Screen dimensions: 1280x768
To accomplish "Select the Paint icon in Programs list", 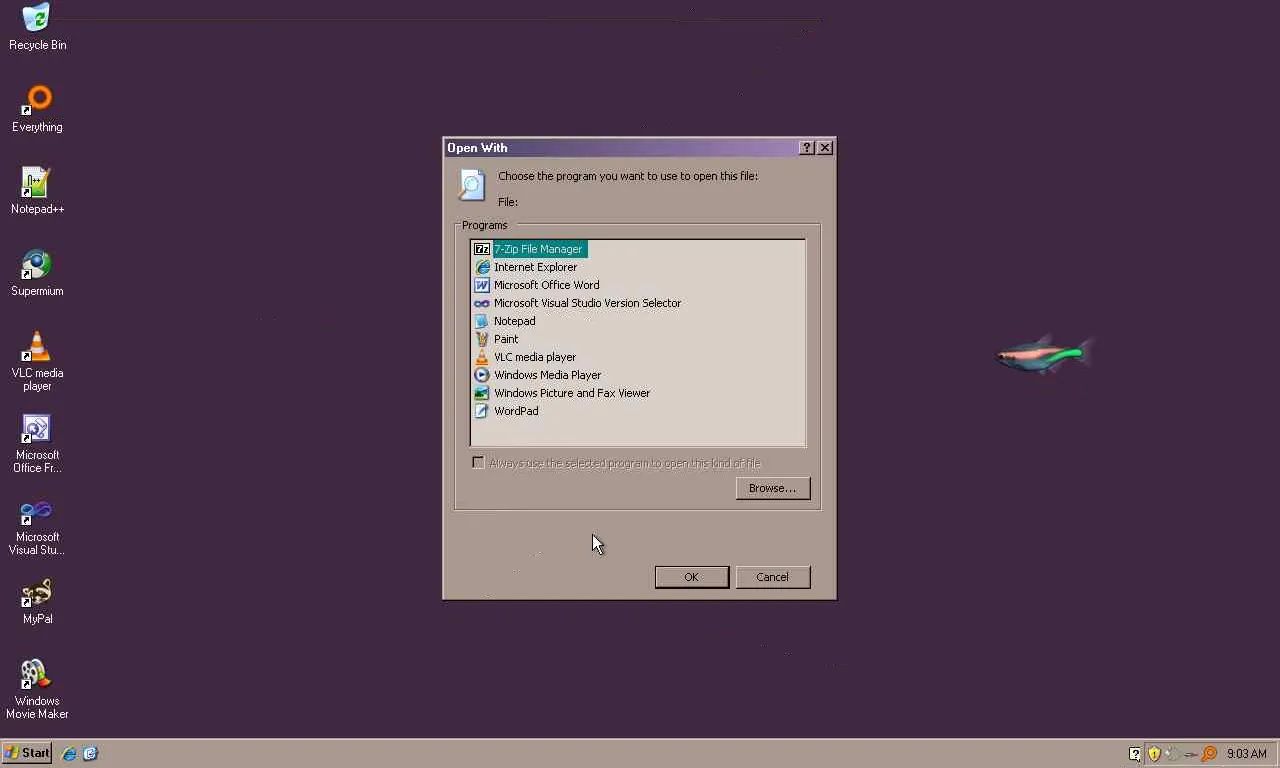I will click(x=482, y=339).
